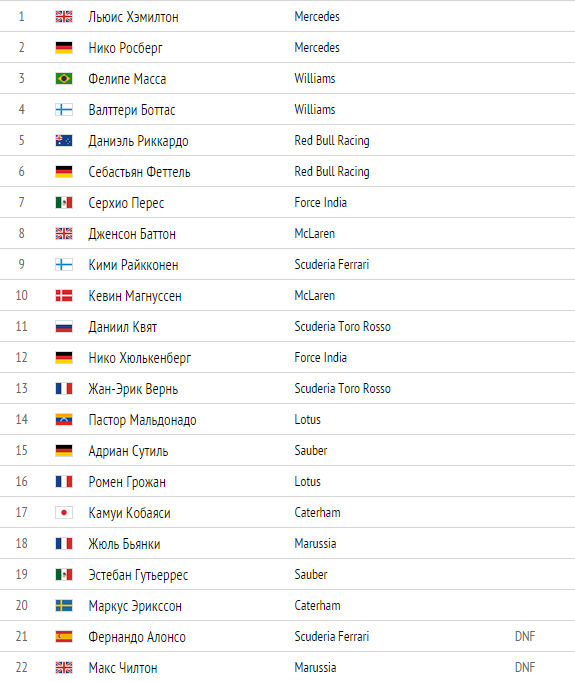Image resolution: width=575 pixels, height=682 pixels.
Task: Open driver Жюль Бьянки
Action: (124, 544)
